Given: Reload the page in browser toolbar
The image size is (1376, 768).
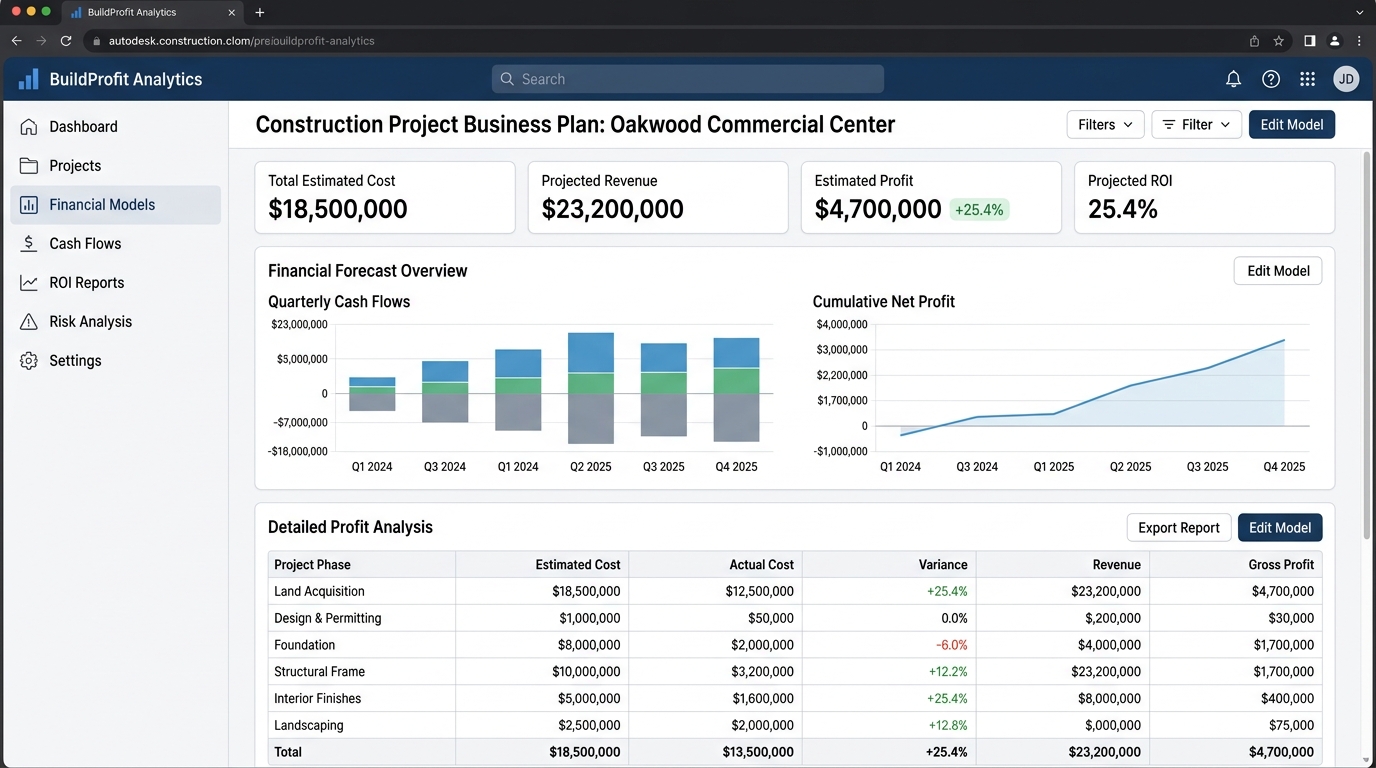Looking at the screenshot, I should (x=66, y=41).
